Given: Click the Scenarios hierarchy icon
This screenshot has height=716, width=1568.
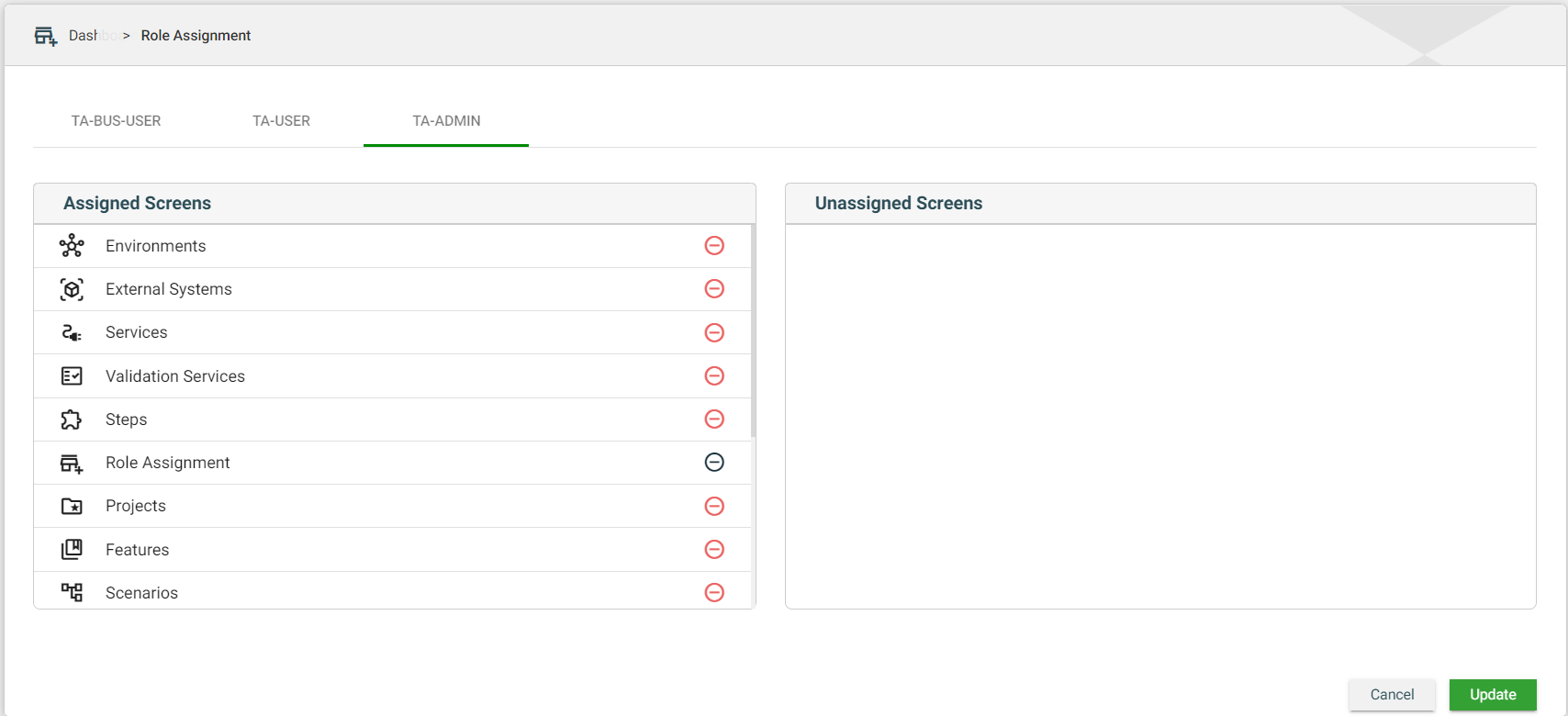Looking at the screenshot, I should [72, 592].
